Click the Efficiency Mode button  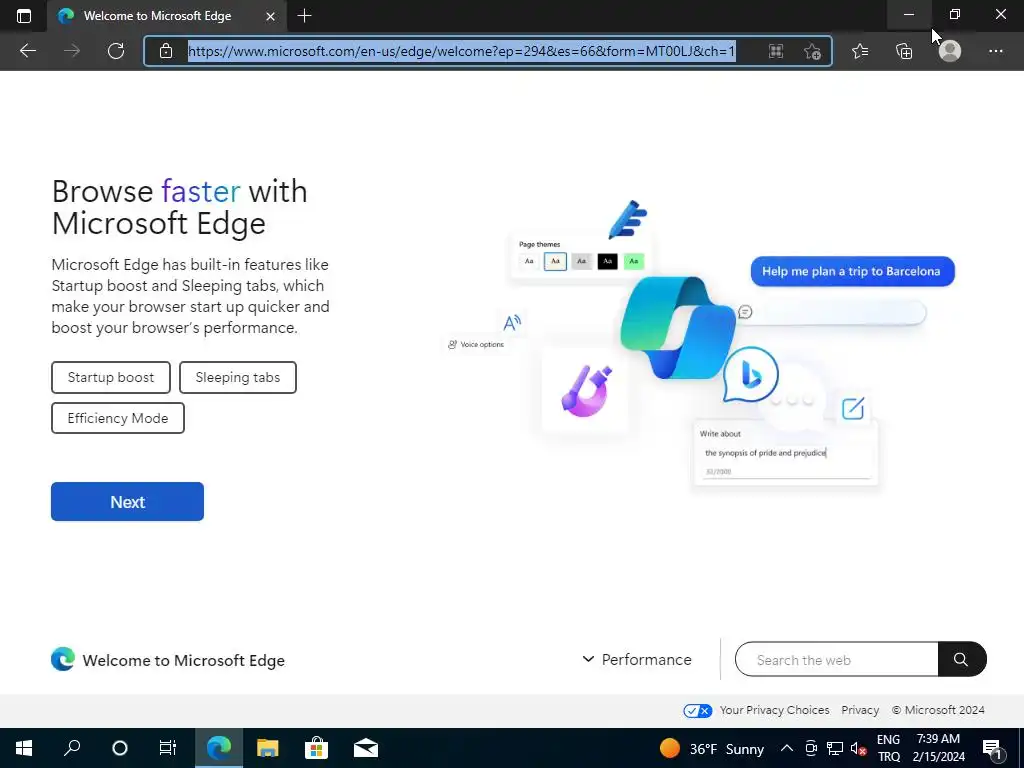118,418
